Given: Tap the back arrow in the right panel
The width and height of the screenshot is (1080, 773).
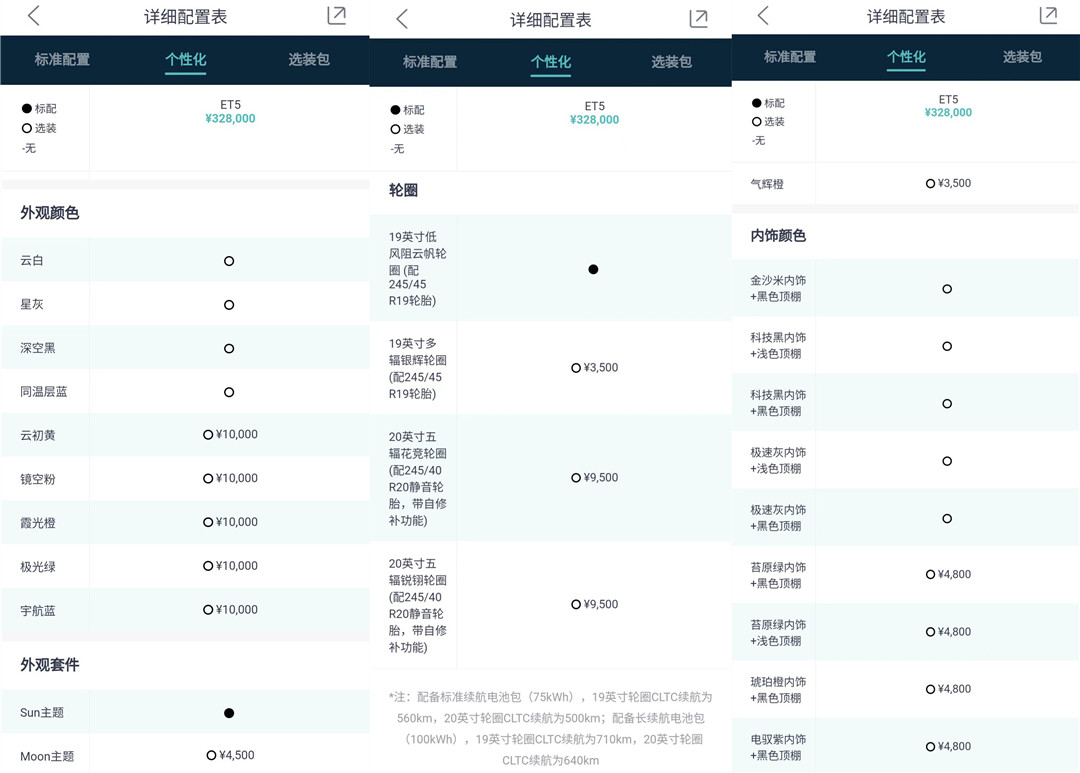Looking at the screenshot, I should 763,16.
